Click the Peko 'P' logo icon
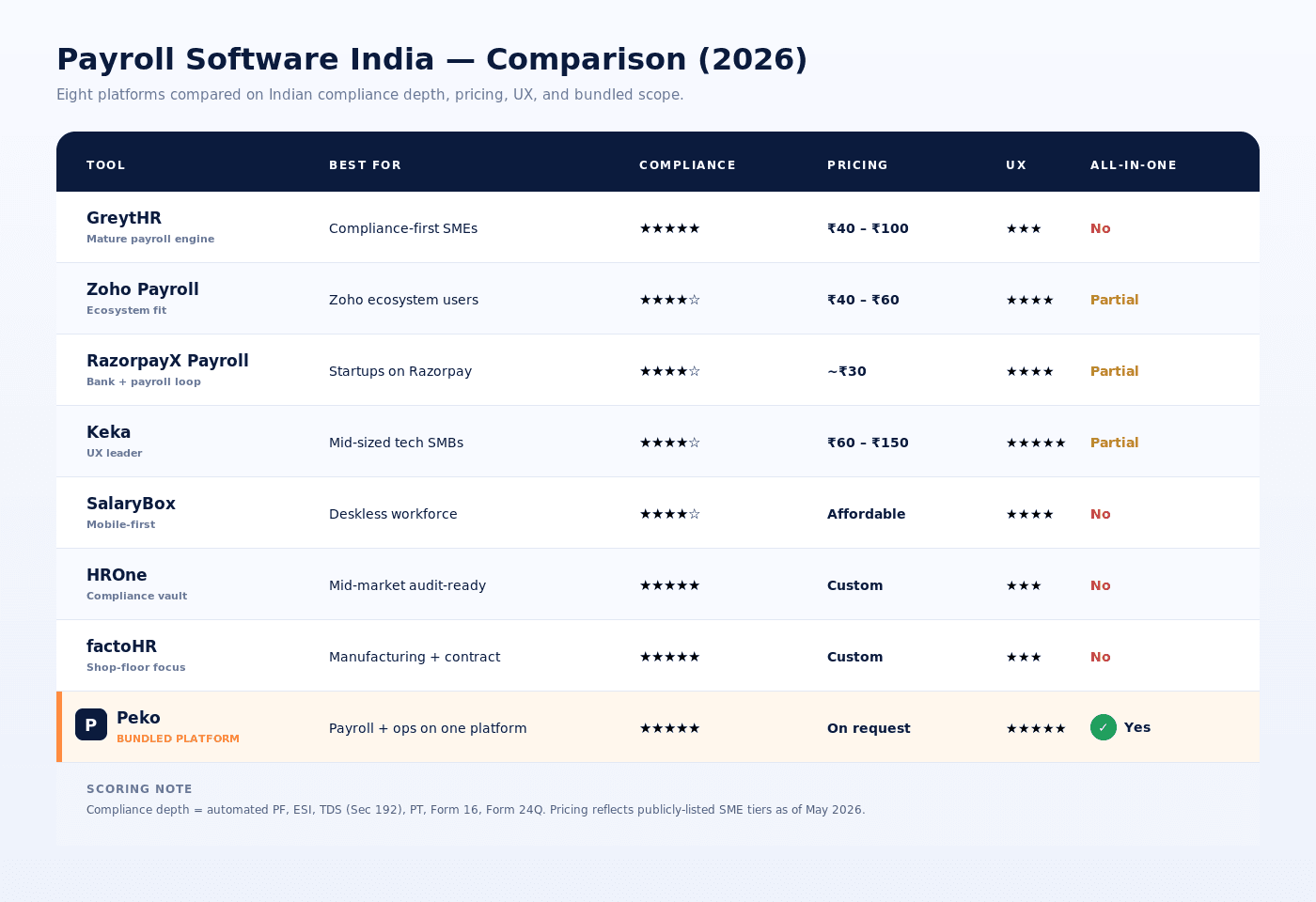The height and width of the screenshot is (902, 1316). click(91, 724)
